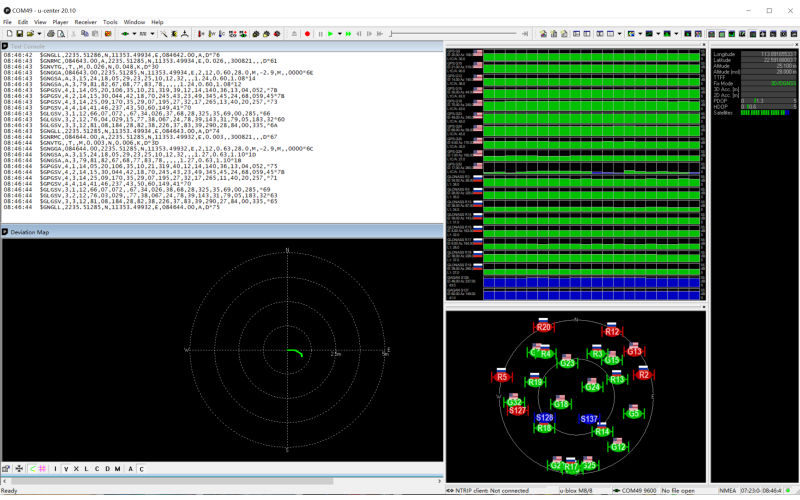Start recording with the red Record button
Viewport: 800px width, 500px height.
click(x=307, y=34)
